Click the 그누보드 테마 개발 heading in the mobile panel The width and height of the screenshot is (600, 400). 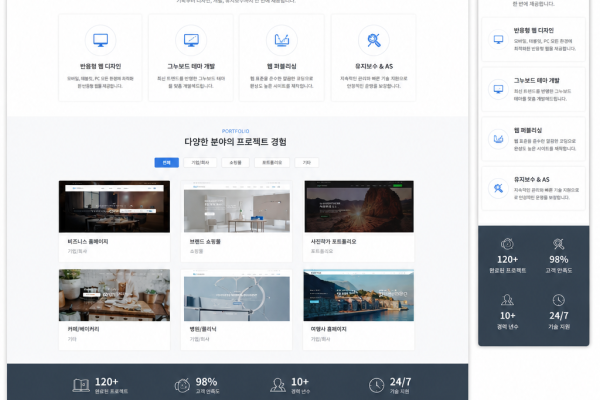pos(536,80)
